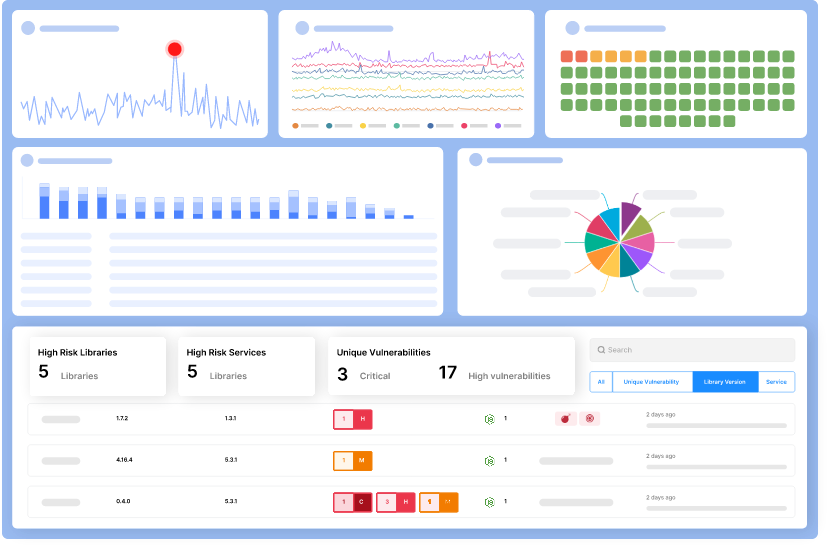The height and width of the screenshot is (547, 829).
Task: Click the tallest bar in bar chart
Action: pyautogui.click(x=45, y=202)
